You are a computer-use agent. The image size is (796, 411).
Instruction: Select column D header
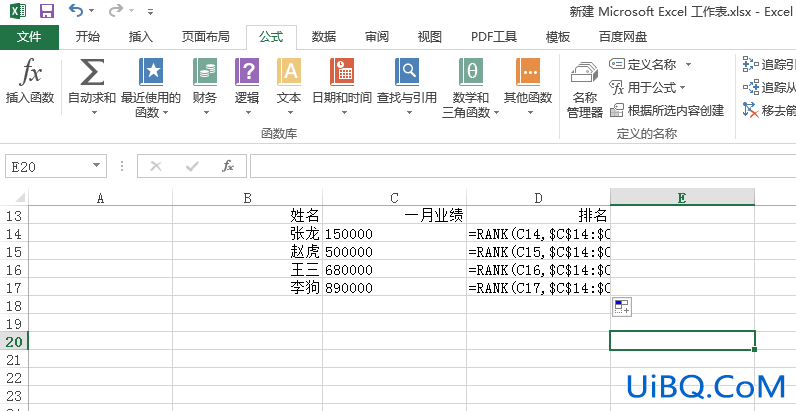(x=538, y=197)
